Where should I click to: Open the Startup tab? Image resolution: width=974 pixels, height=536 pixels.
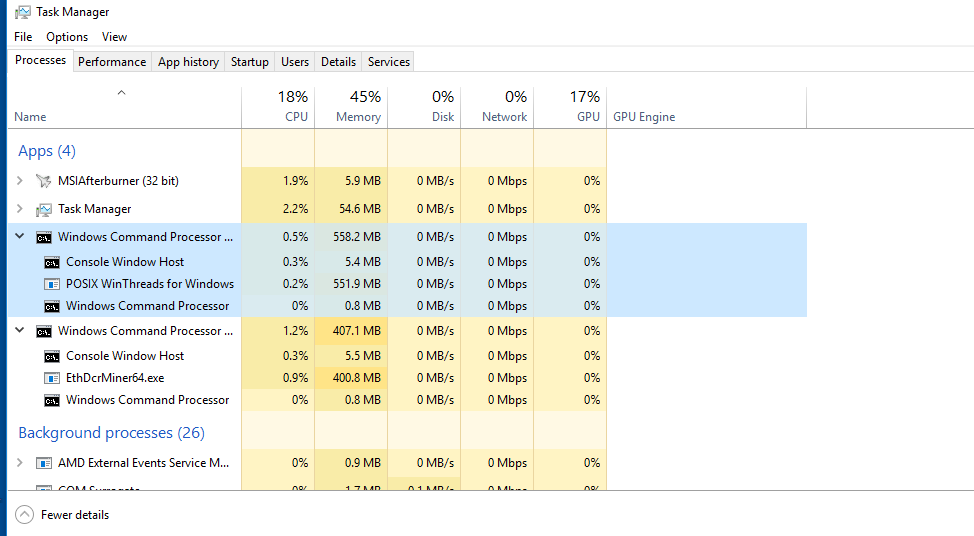250,61
